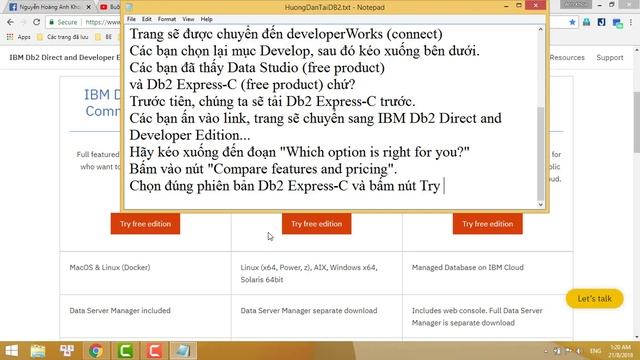Open the Support nav link
Viewport: 640px width, 360px height.
point(610,58)
